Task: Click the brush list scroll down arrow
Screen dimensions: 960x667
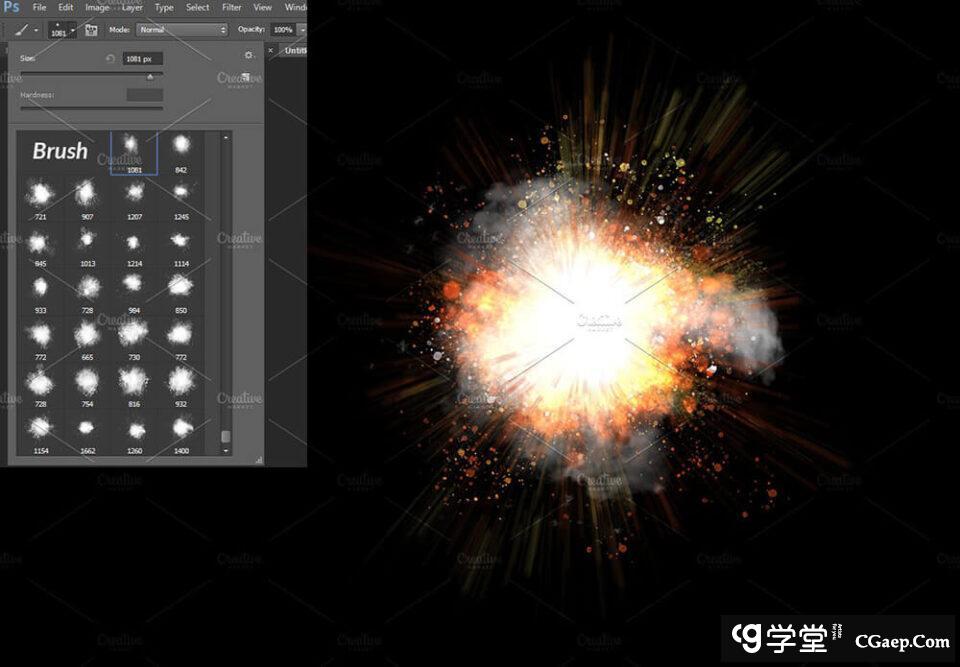Action: [226, 451]
